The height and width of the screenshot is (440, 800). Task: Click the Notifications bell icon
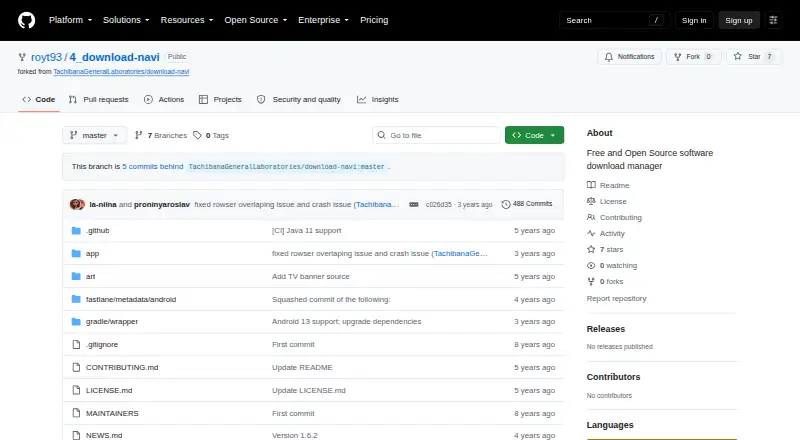[x=609, y=57]
